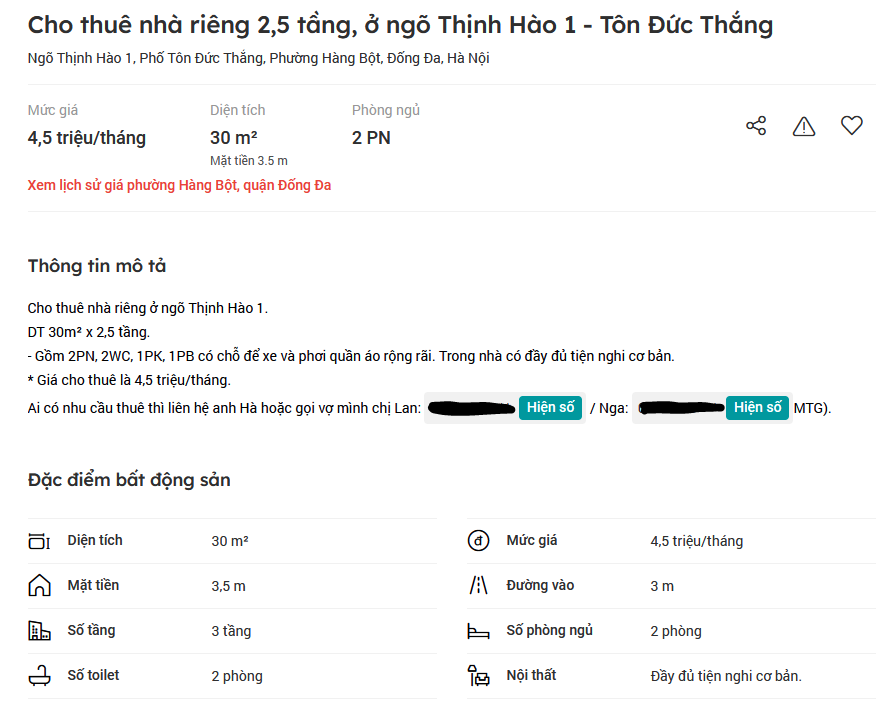Click the toilet count bathtub icon

coord(39,676)
